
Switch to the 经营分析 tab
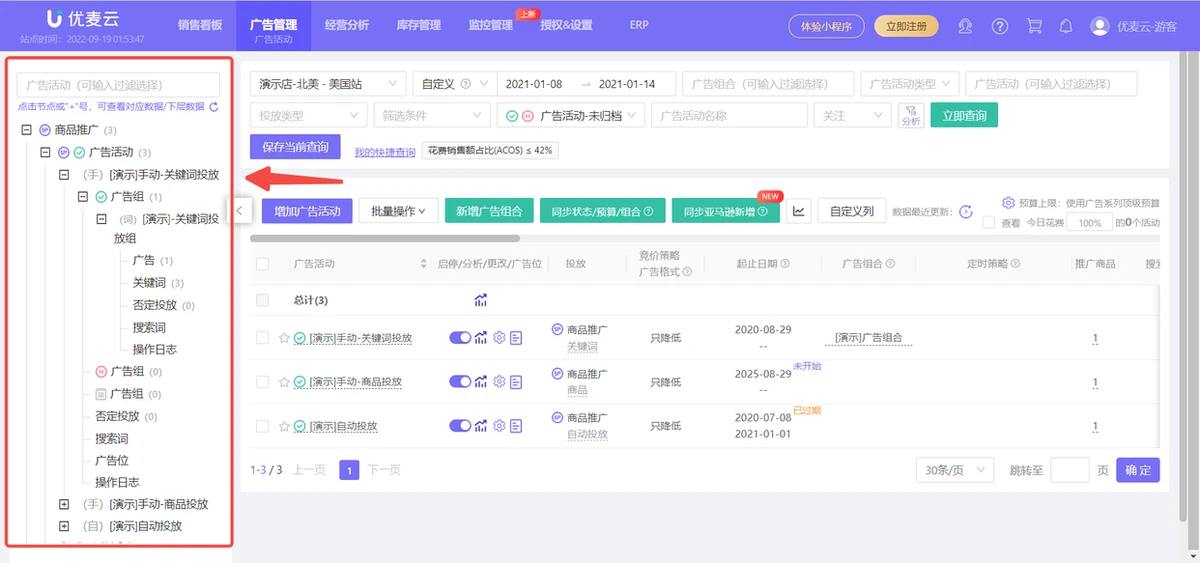coord(345,25)
